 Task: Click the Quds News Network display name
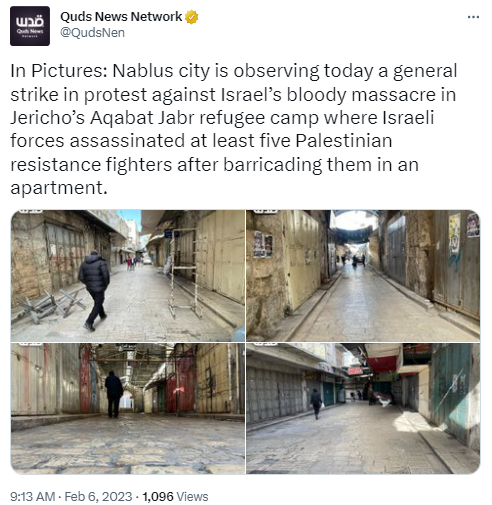click(121, 16)
